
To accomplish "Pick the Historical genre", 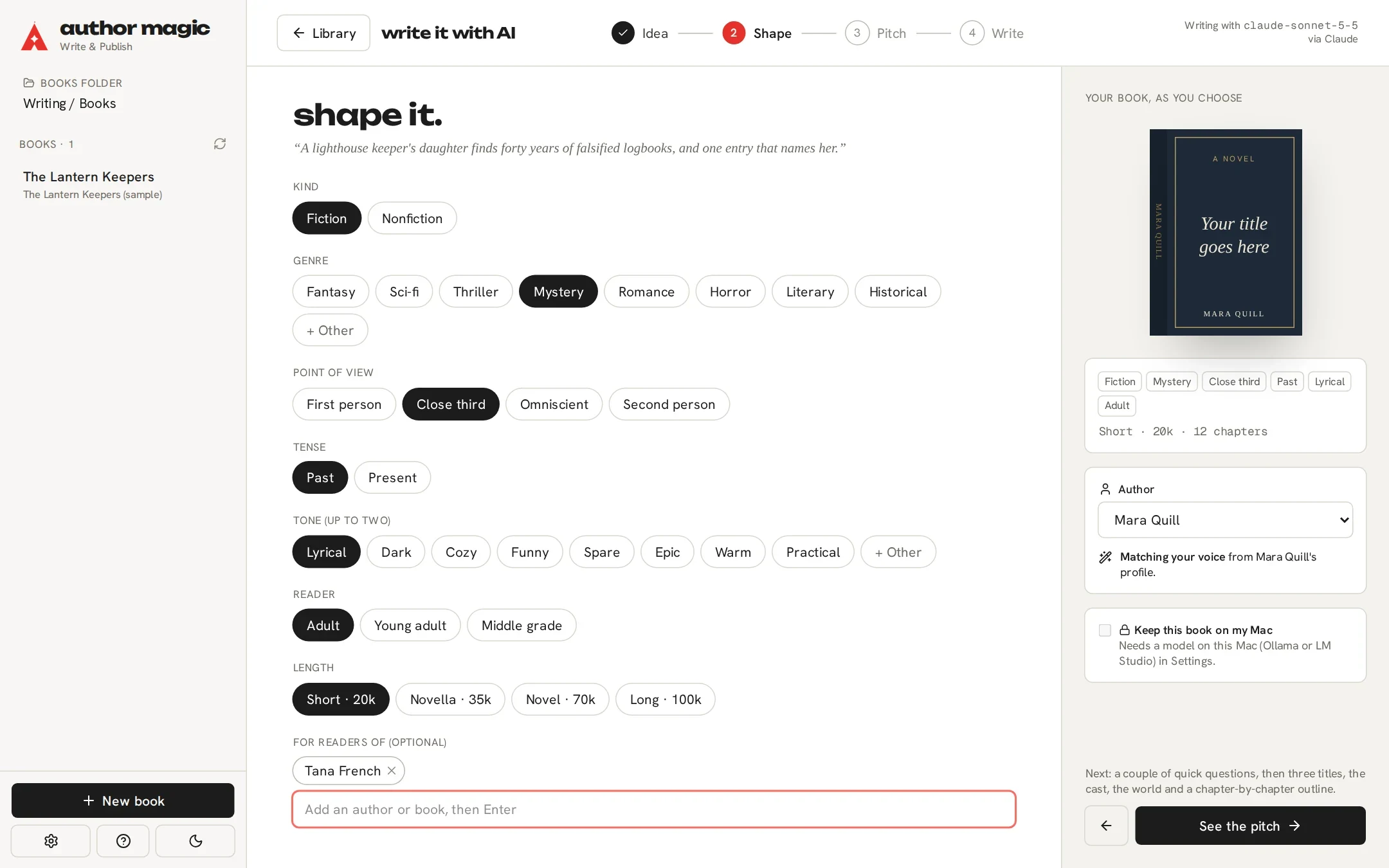I will click(x=898, y=292).
